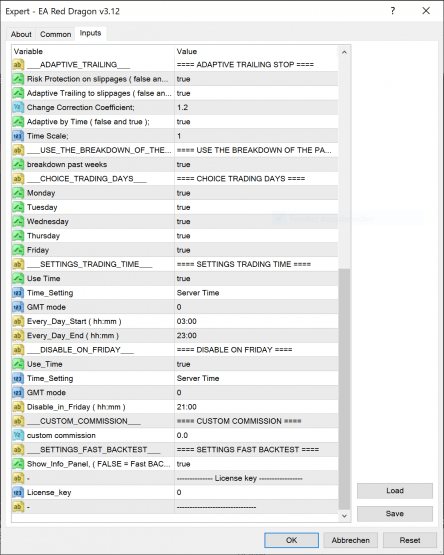Click the scrollbar down arrow

pyautogui.click(x=344, y=516)
